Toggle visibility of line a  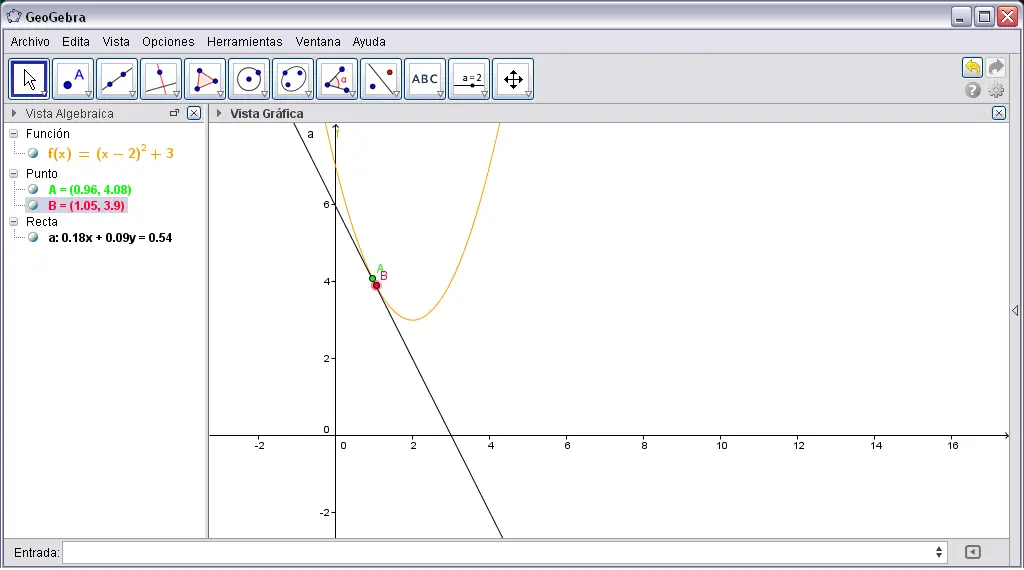point(33,238)
